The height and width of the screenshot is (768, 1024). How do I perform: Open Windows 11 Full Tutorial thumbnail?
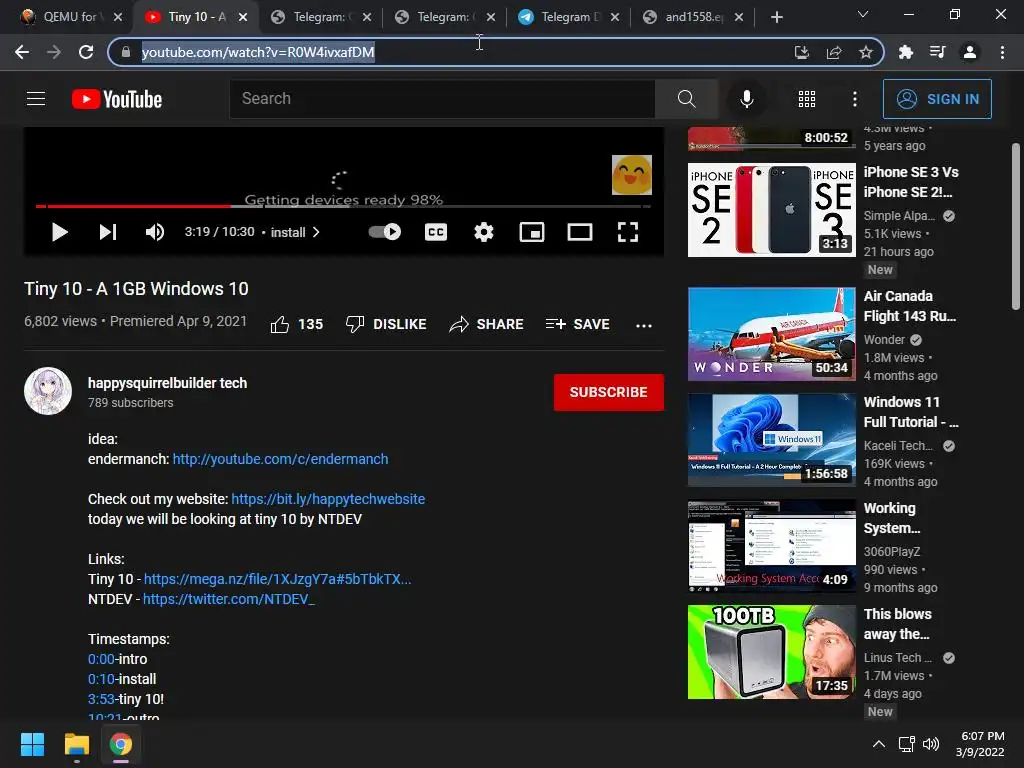pyautogui.click(x=771, y=440)
